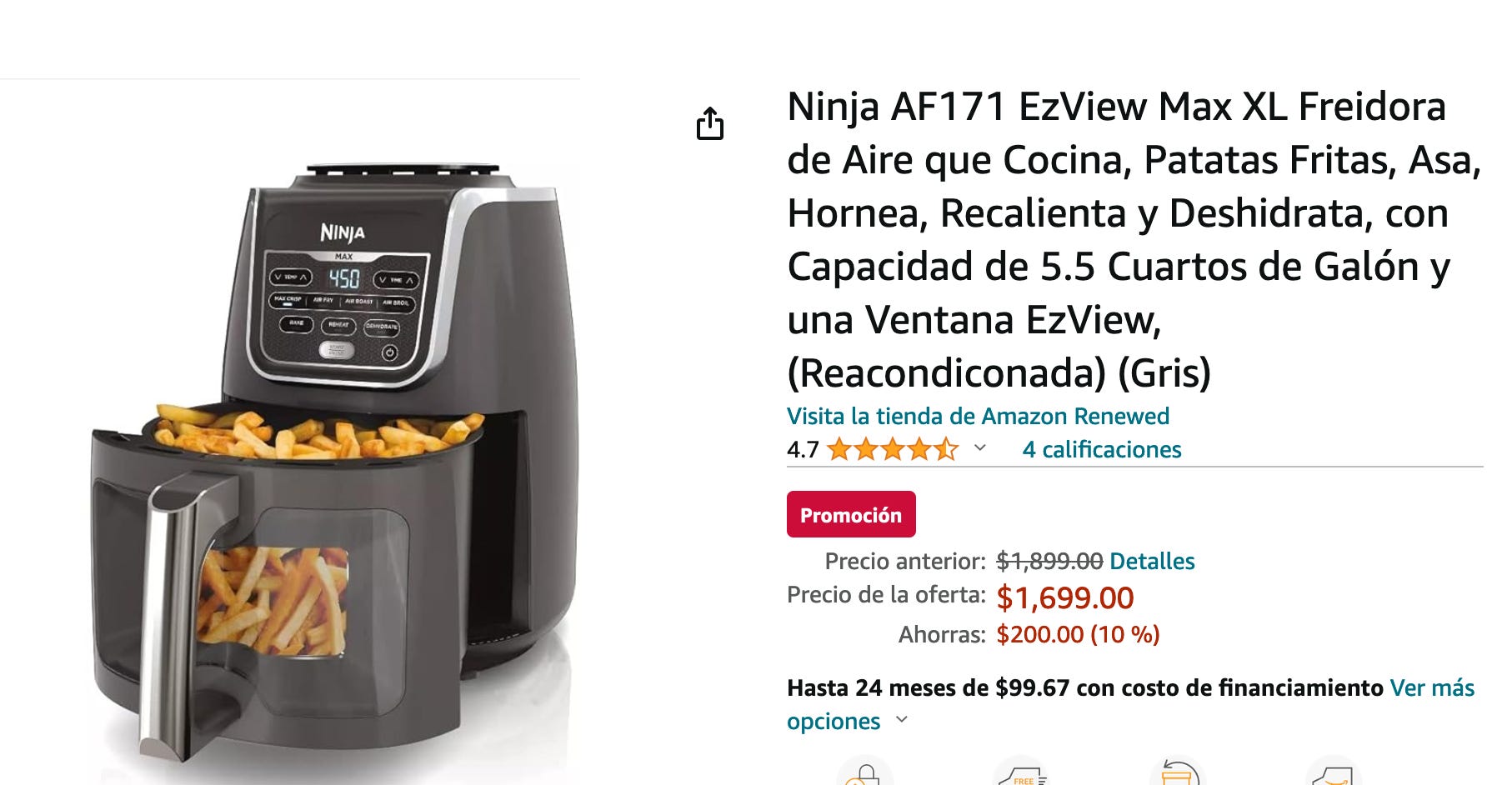Click Detalles next to previous price
The width and height of the screenshot is (1512, 785).
[1152, 561]
